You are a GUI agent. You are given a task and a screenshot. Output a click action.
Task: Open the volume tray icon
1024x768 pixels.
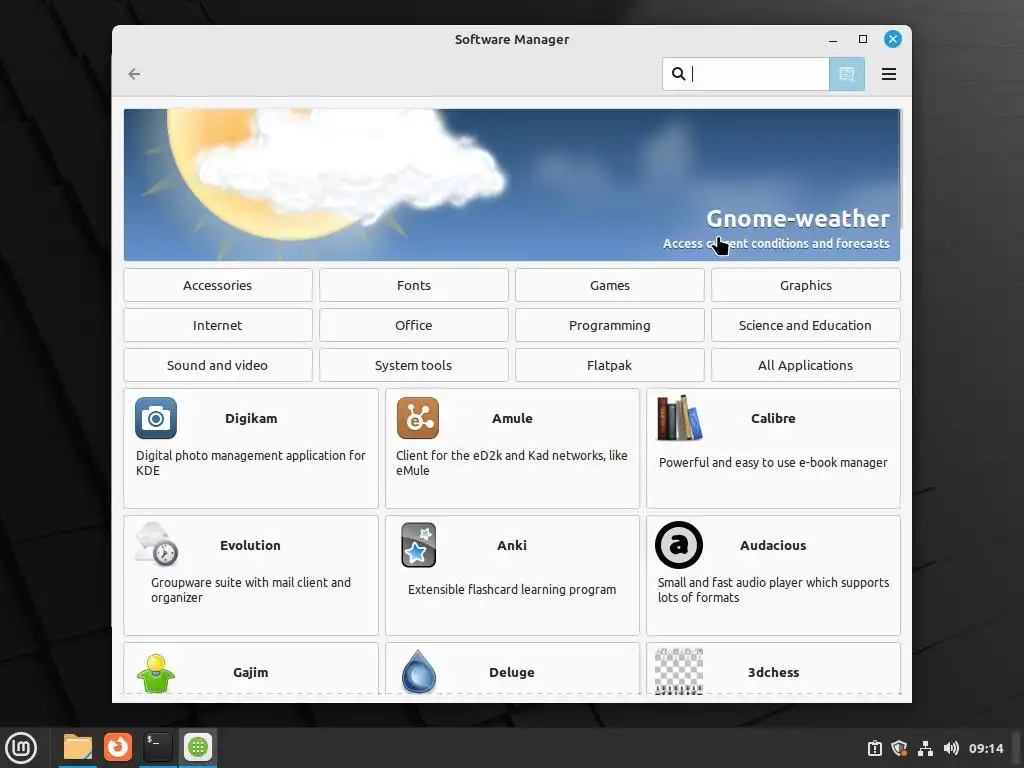[952, 748]
